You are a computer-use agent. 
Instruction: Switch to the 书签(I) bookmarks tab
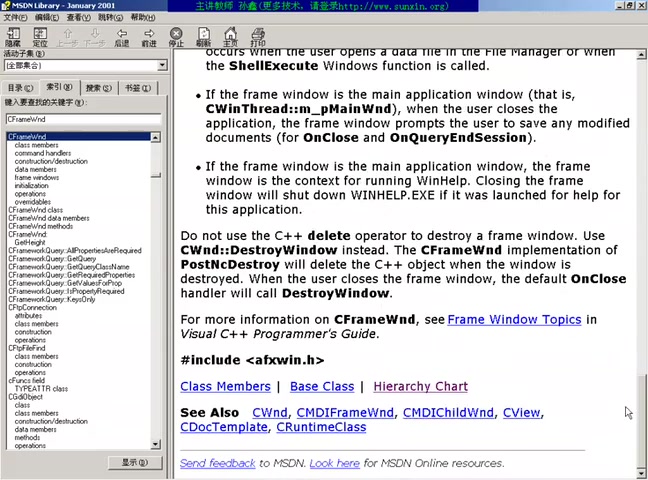pos(138,88)
